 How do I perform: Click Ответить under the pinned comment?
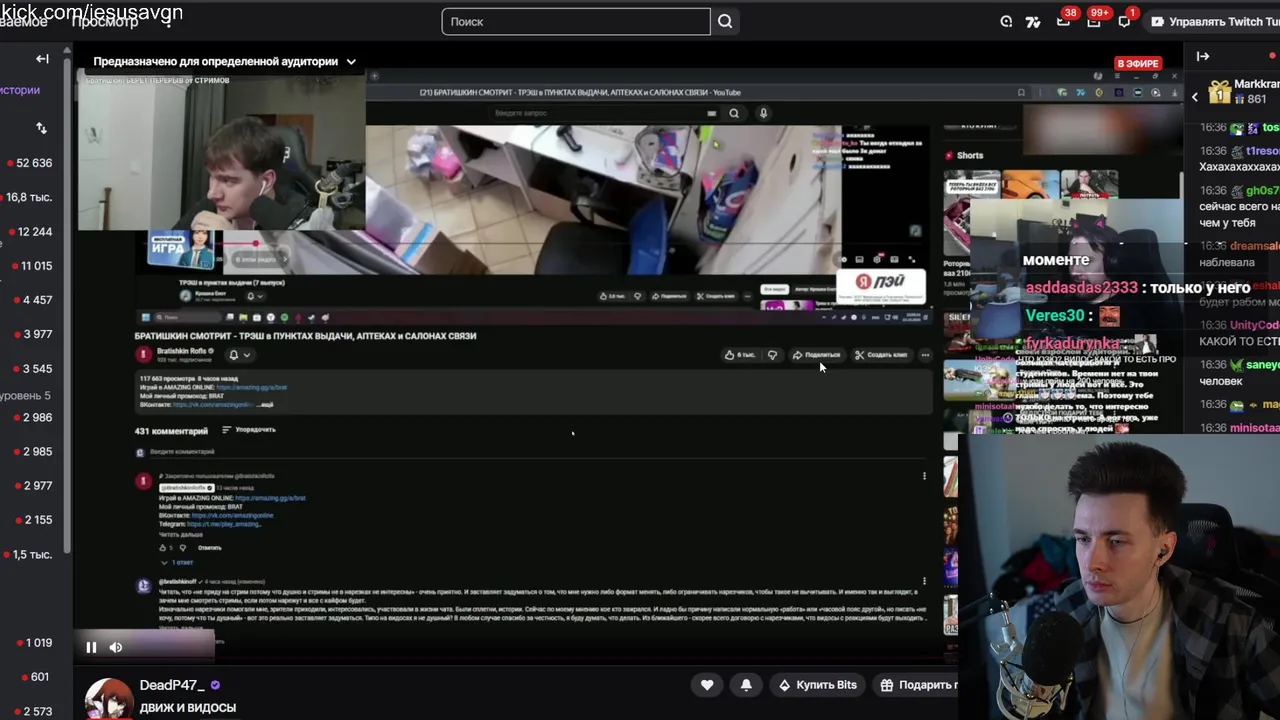click(x=210, y=548)
